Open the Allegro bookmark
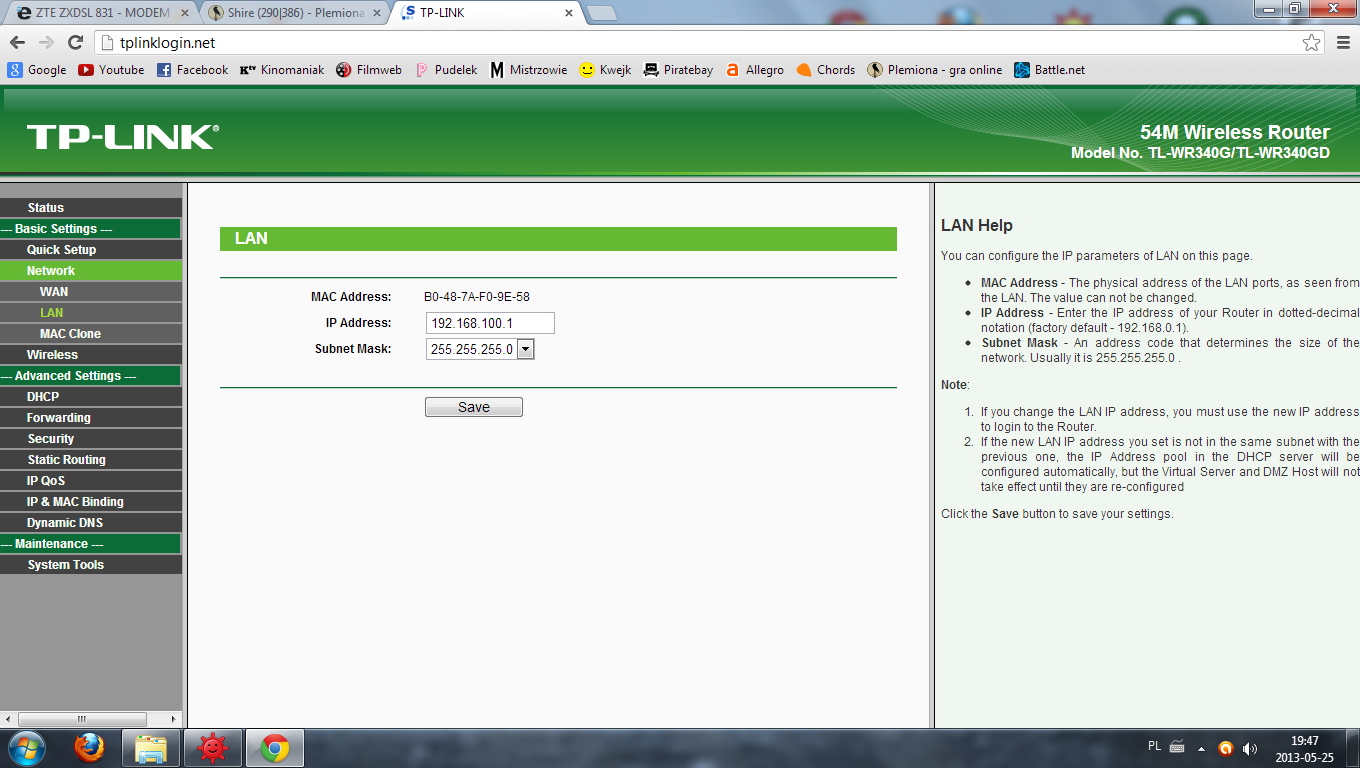Screen dimensions: 1360x768 [755, 70]
